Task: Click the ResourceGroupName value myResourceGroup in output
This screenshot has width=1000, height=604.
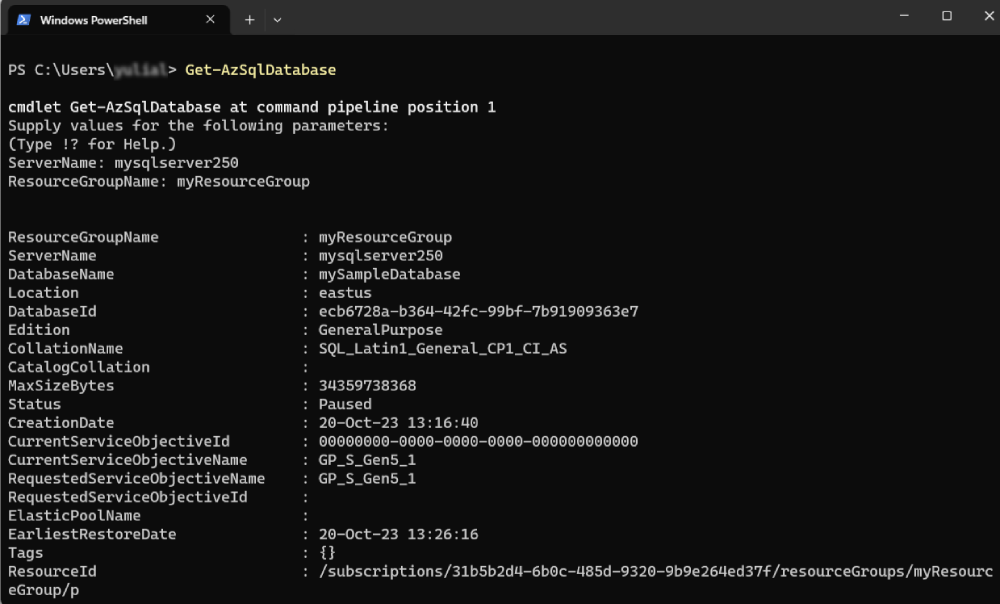Action: click(x=385, y=237)
